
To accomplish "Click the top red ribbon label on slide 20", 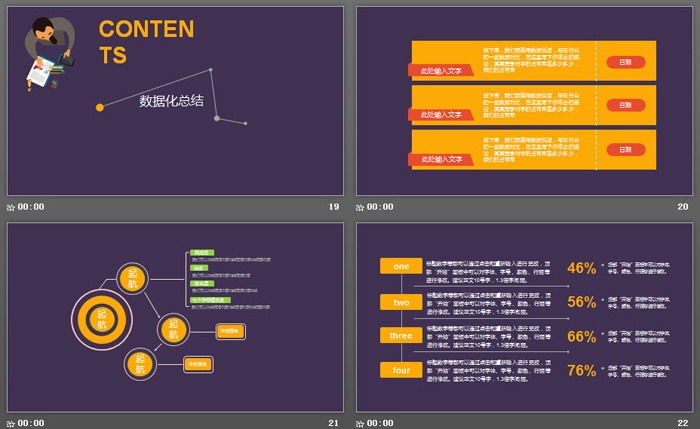I will [x=441, y=70].
